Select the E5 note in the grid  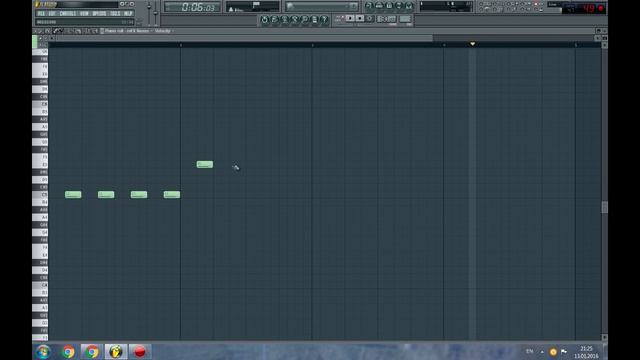(204, 164)
